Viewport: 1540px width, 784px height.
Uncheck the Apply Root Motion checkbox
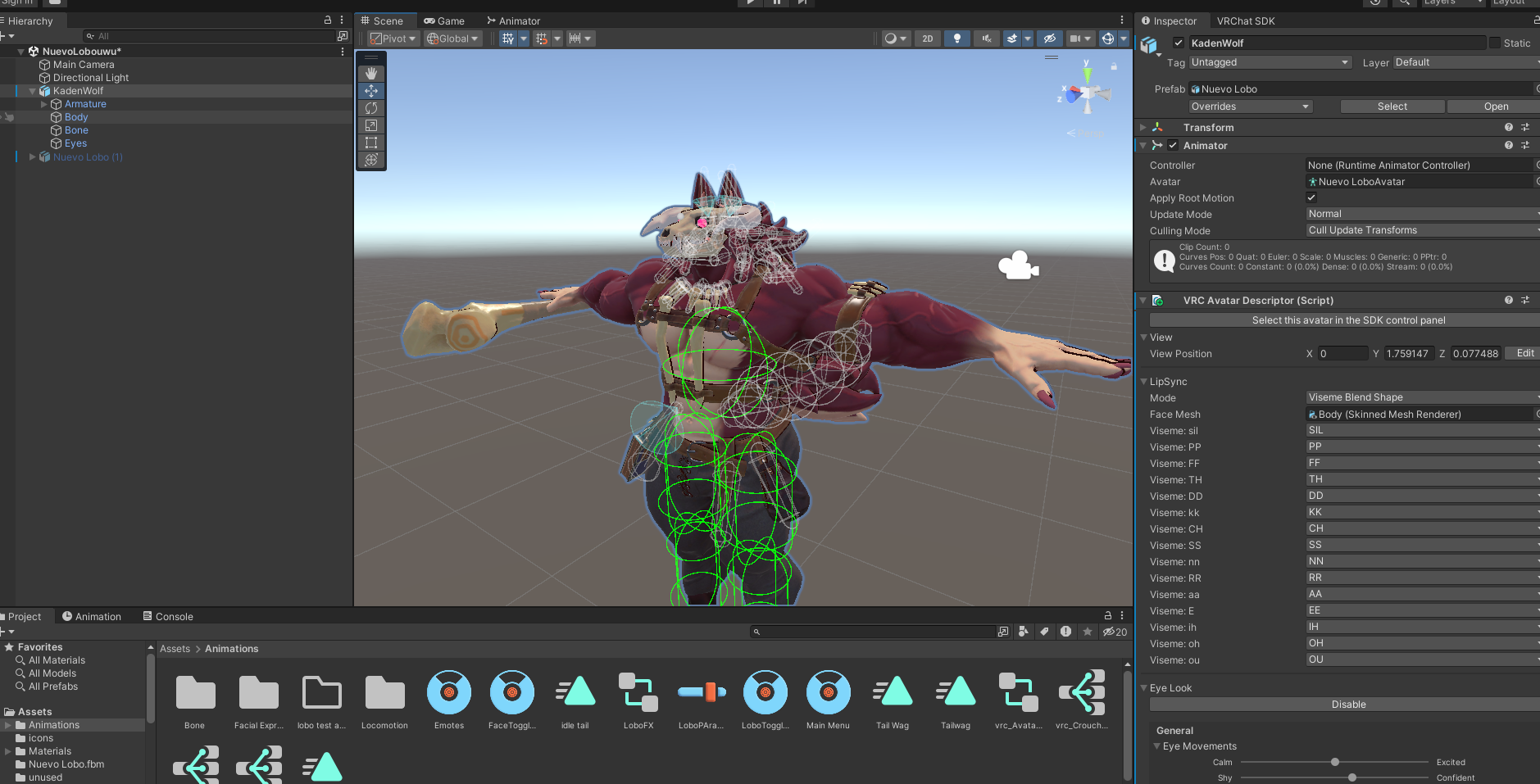[1311, 197]
